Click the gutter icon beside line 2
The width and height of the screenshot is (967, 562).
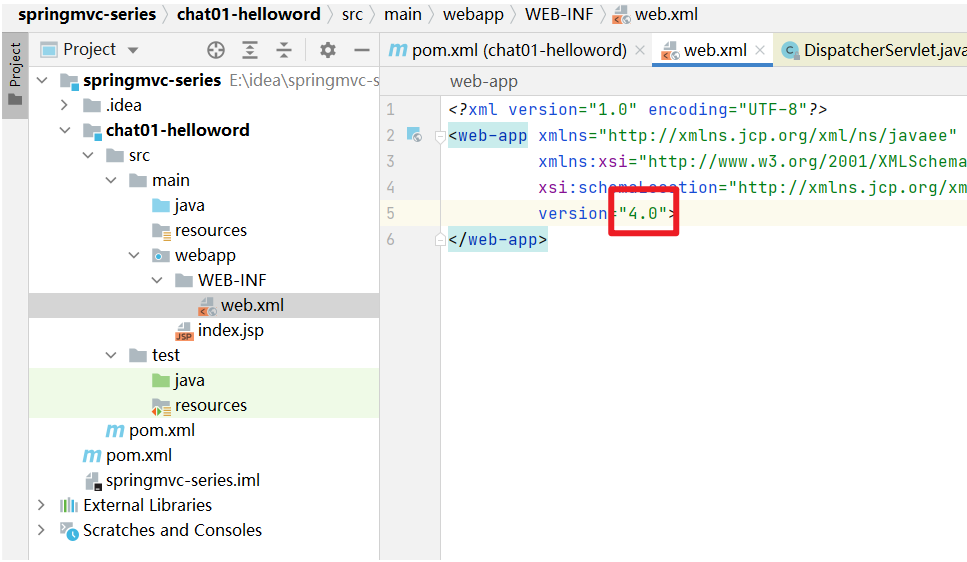coord(414,135)
